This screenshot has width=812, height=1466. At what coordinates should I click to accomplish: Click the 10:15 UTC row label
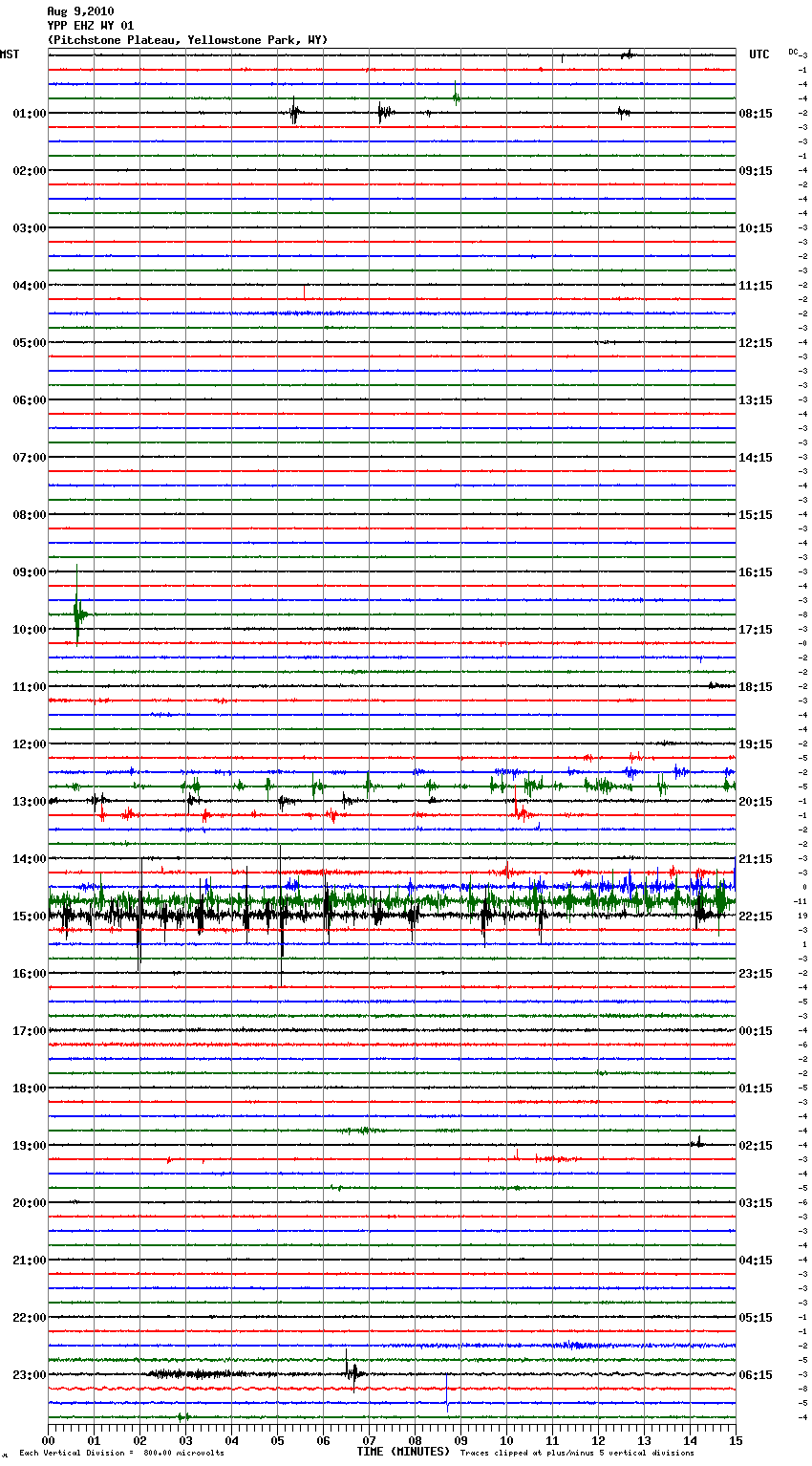(x=756, y=228)
